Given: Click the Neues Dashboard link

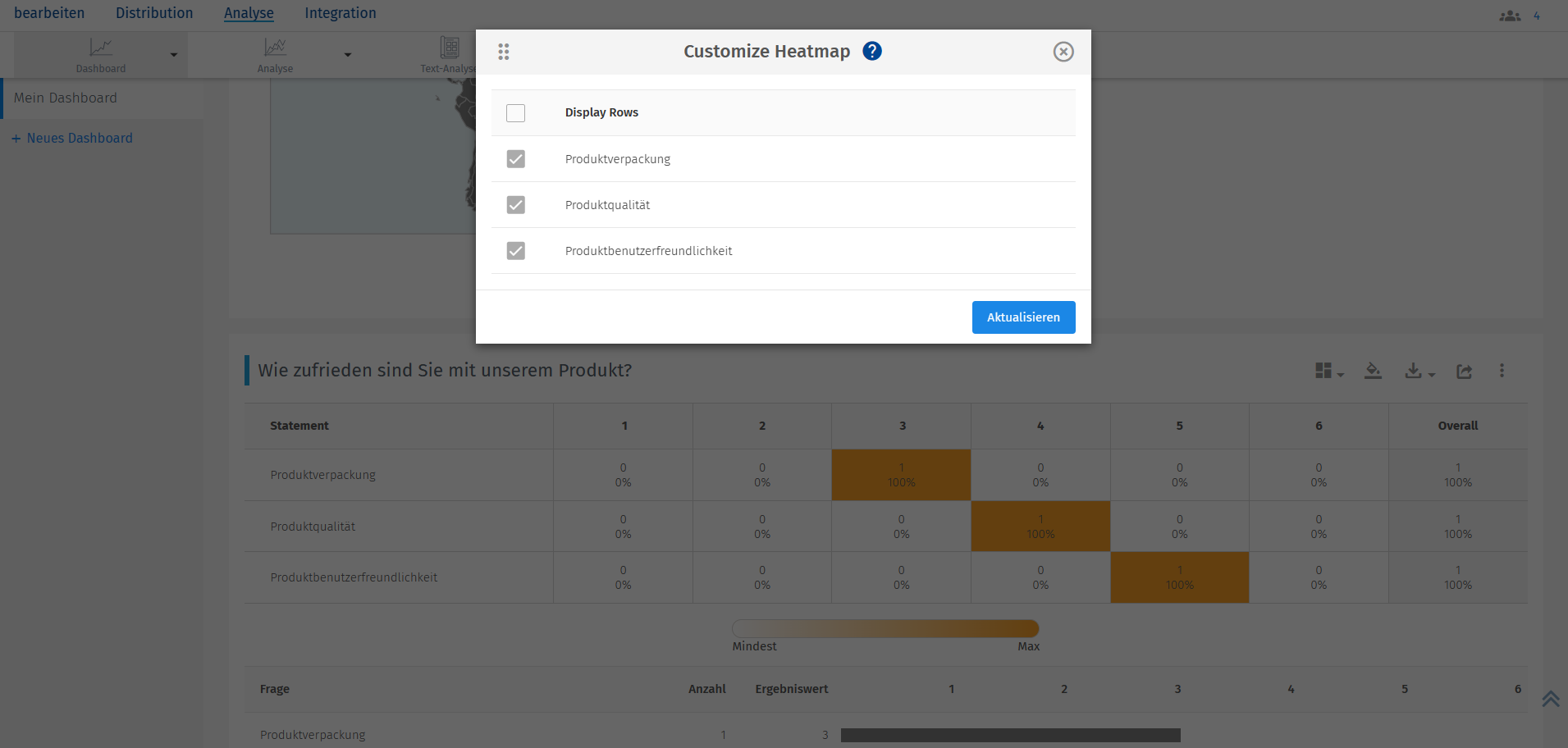Looking at the screenshot, I should 80,139.
